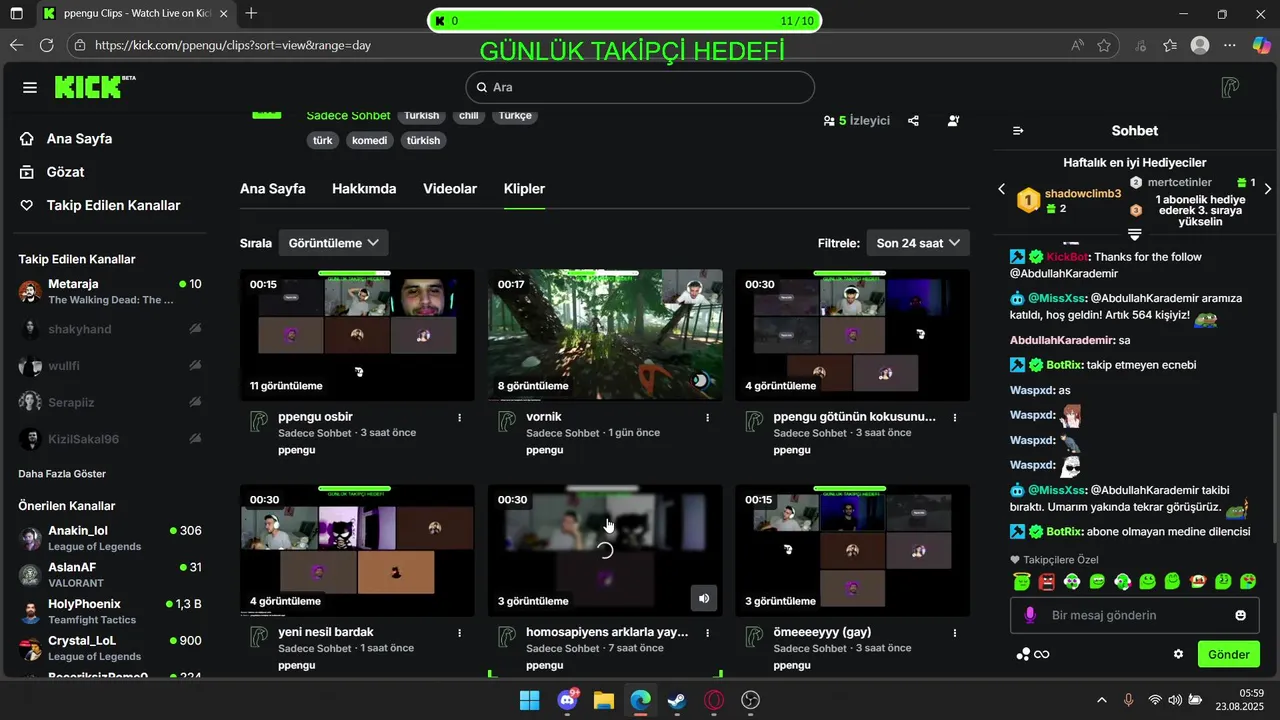Open a new browser tab
The image size is (1280, 720).
(251, 14)
